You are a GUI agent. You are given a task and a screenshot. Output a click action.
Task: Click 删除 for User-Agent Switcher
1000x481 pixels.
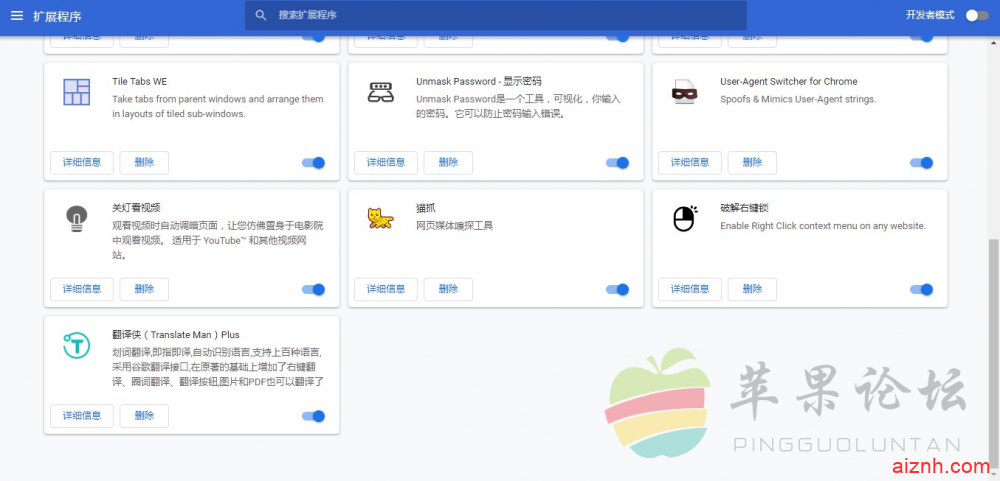coord(753,163)
